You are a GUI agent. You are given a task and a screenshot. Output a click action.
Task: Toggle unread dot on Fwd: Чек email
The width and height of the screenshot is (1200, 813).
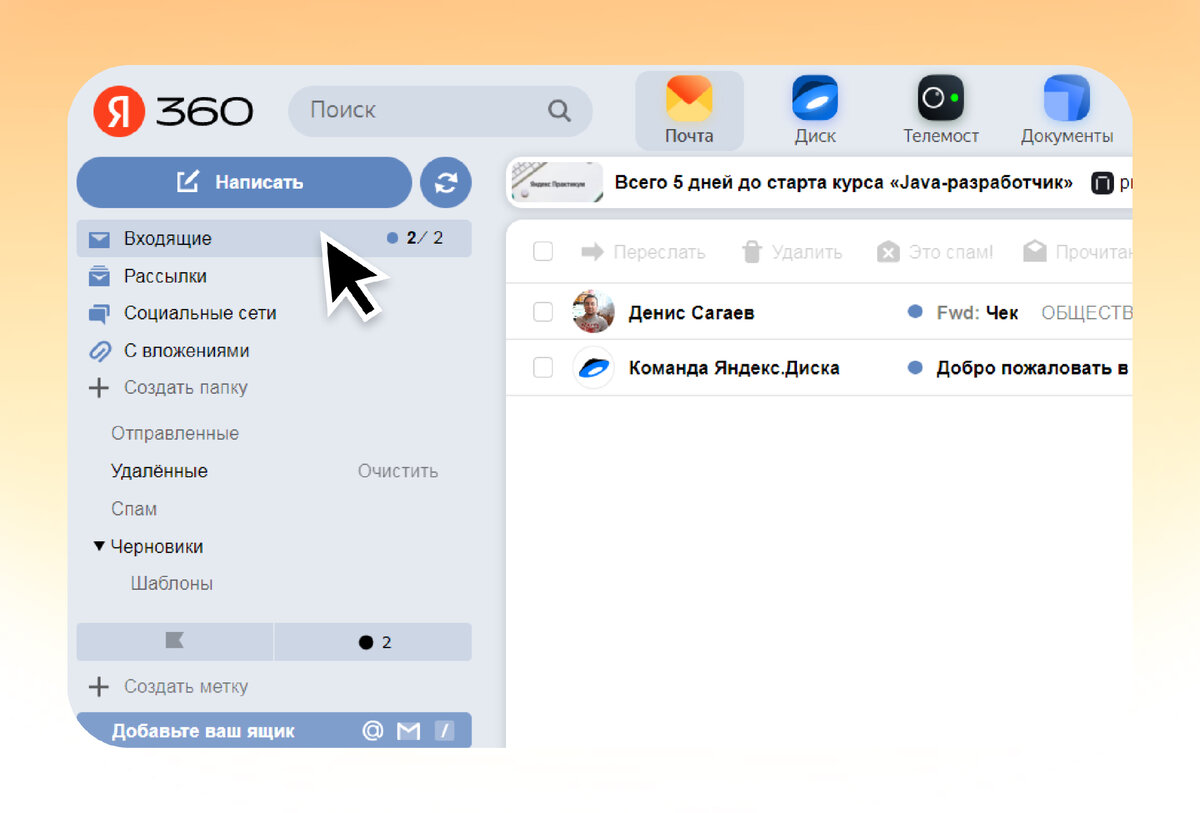[x=914, y=312]
